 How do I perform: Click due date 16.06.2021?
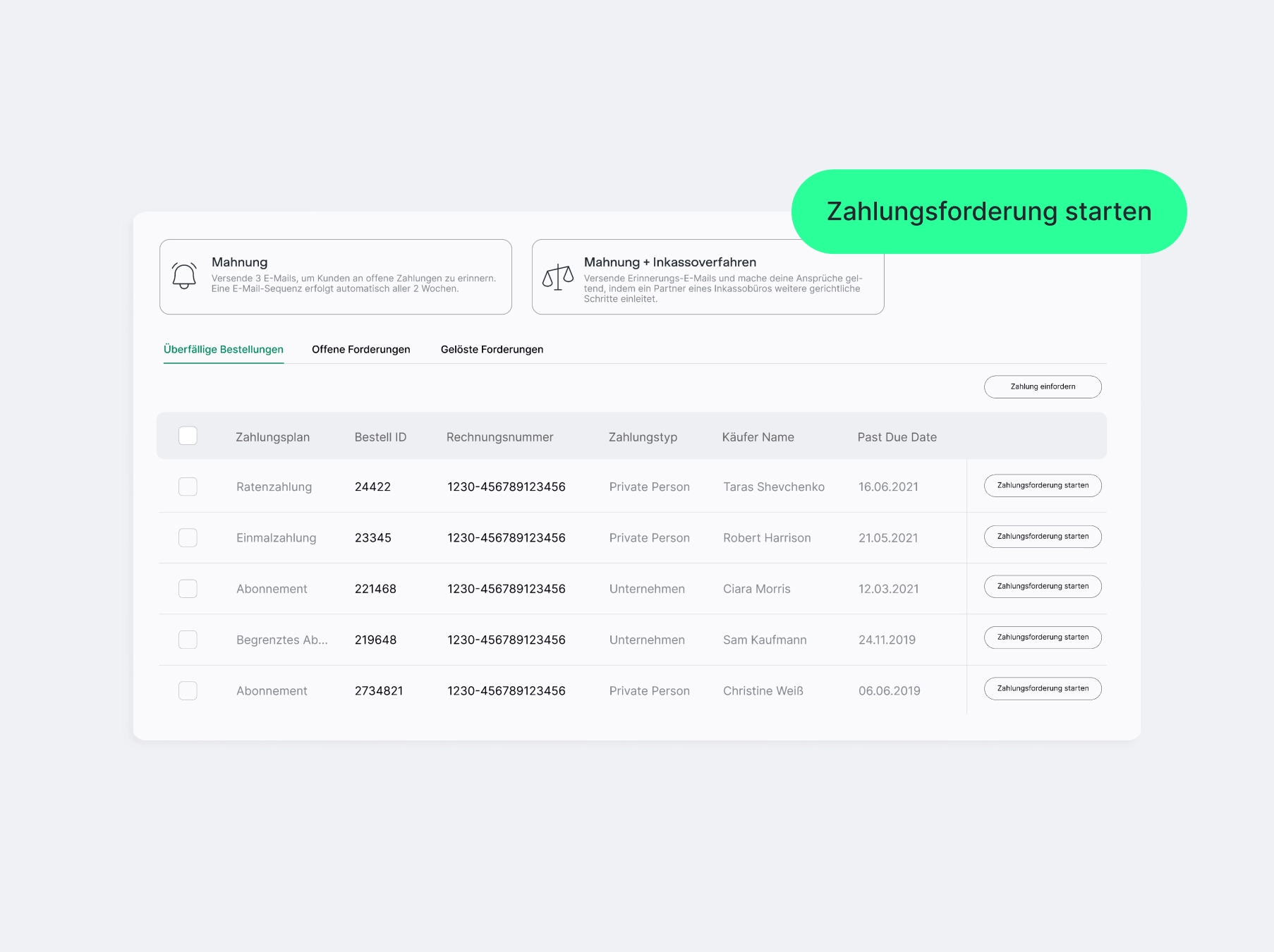point(888,487)
